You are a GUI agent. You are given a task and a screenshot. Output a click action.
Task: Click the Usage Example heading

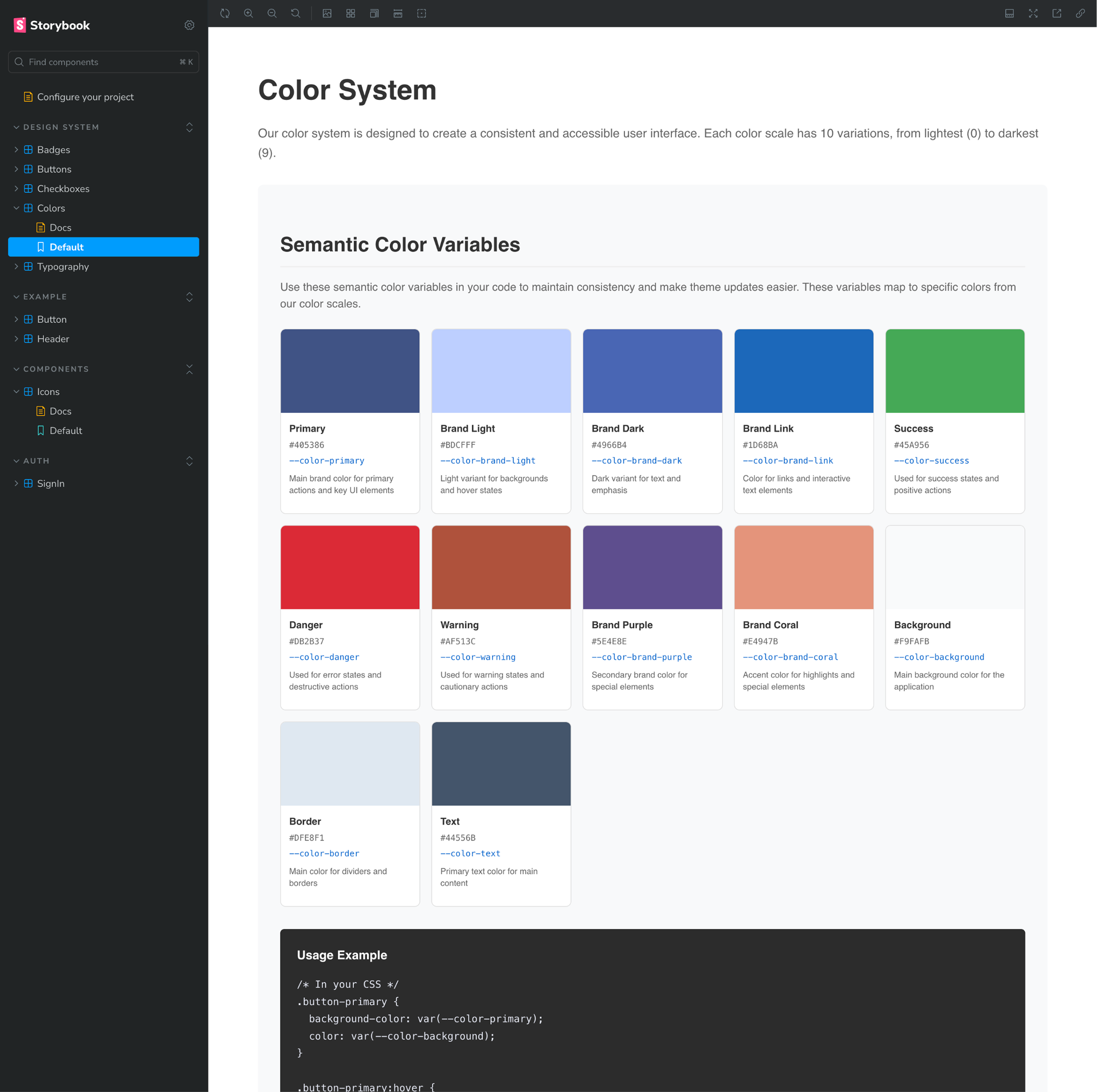(x=342, y=955)
